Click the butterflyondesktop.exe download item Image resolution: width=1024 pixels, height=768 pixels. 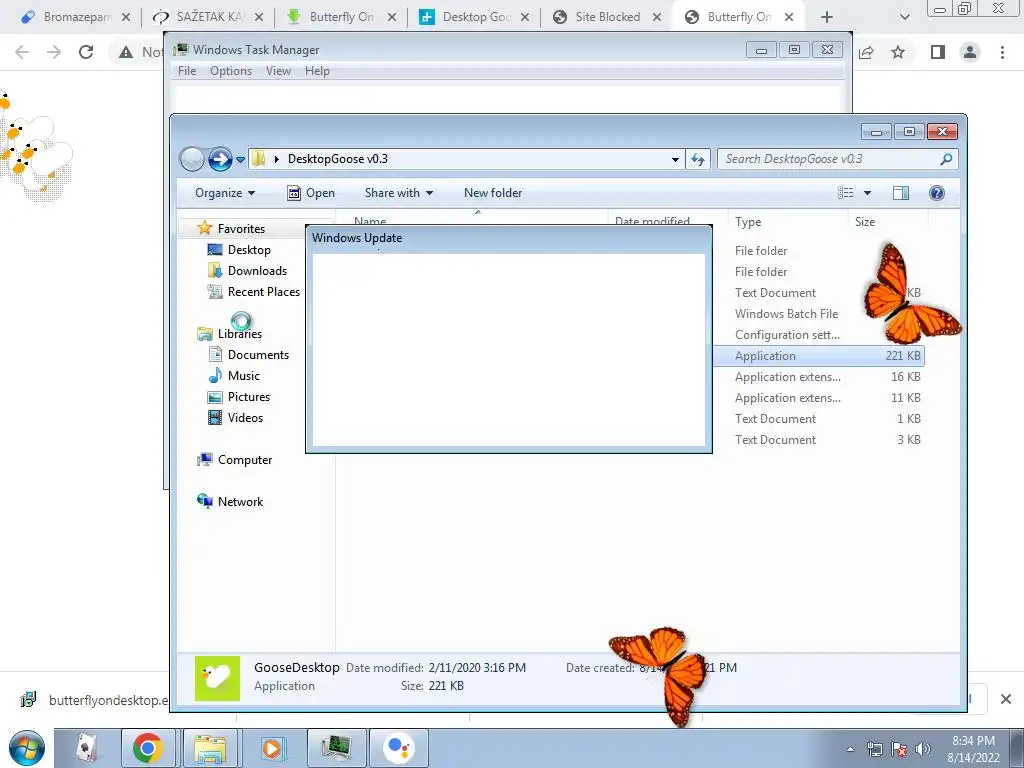pyautogui.click(x=95, y=700)
